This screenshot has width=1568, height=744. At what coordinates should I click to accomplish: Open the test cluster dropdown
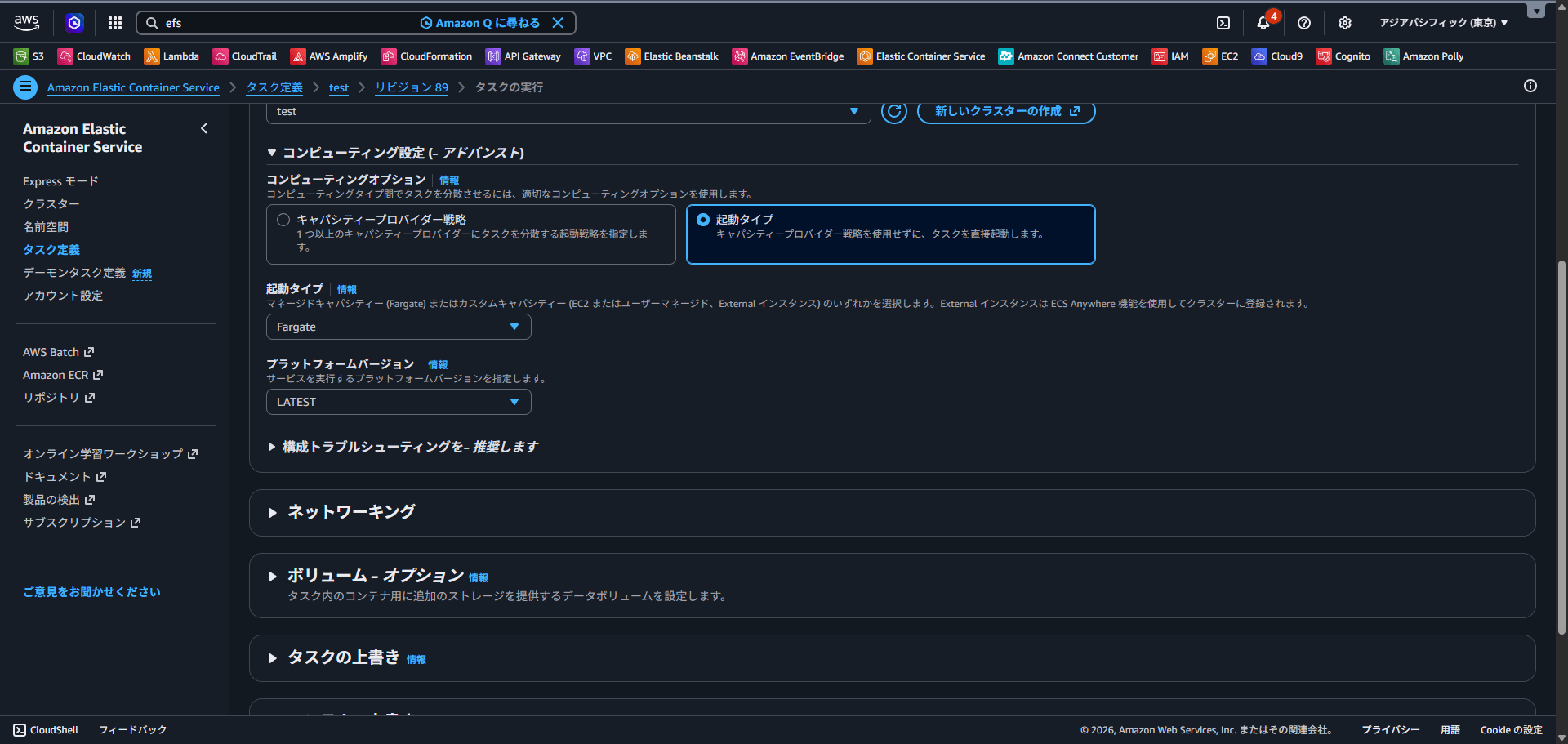[x=568, y=112]
